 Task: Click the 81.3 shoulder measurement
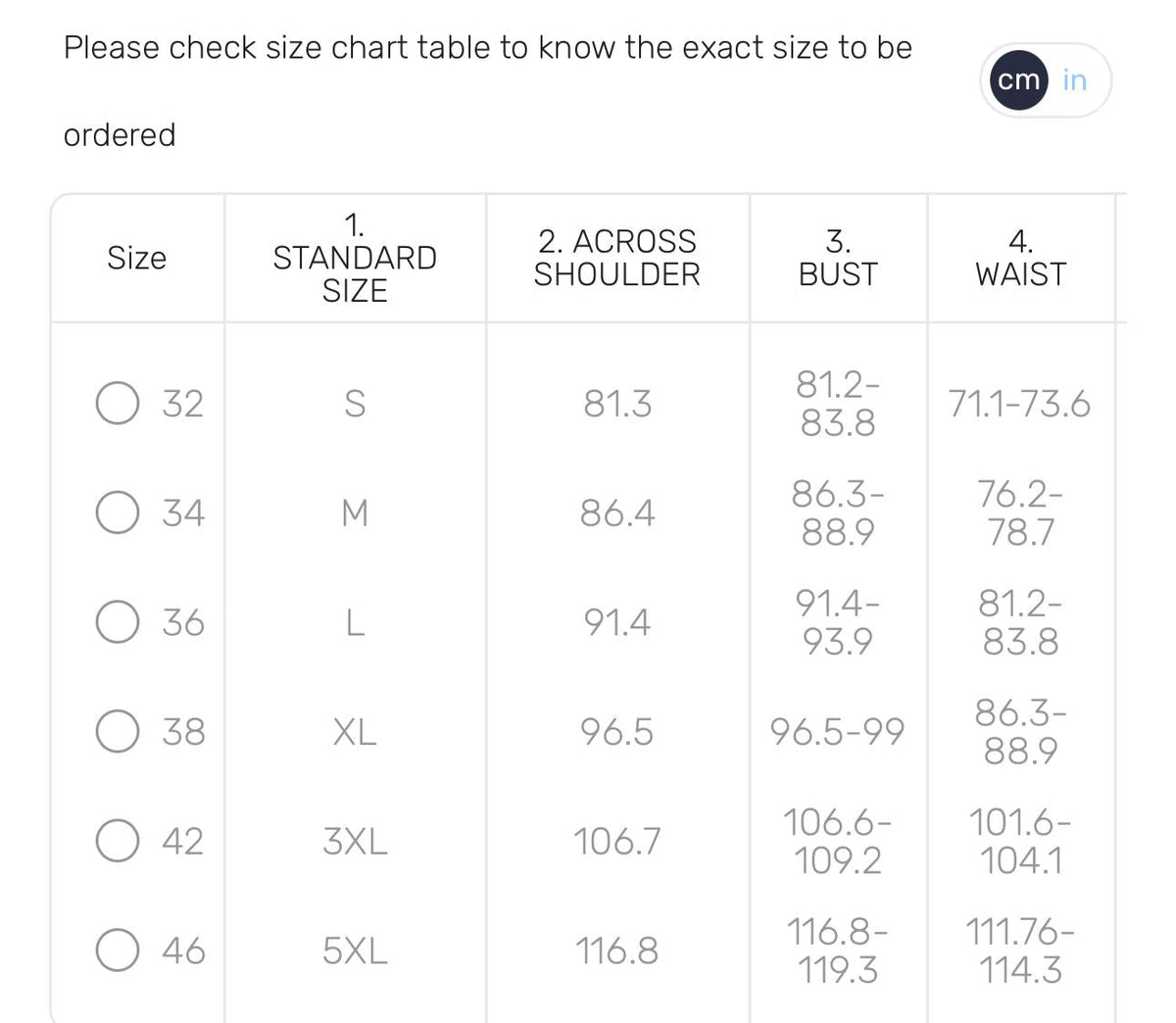pos(617,404)
